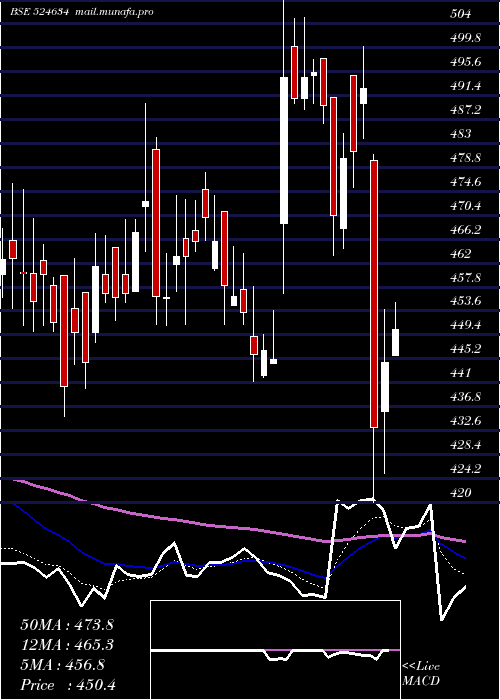Select the 428.4 price axis label
500x700 pixels.
coord(466,445)
